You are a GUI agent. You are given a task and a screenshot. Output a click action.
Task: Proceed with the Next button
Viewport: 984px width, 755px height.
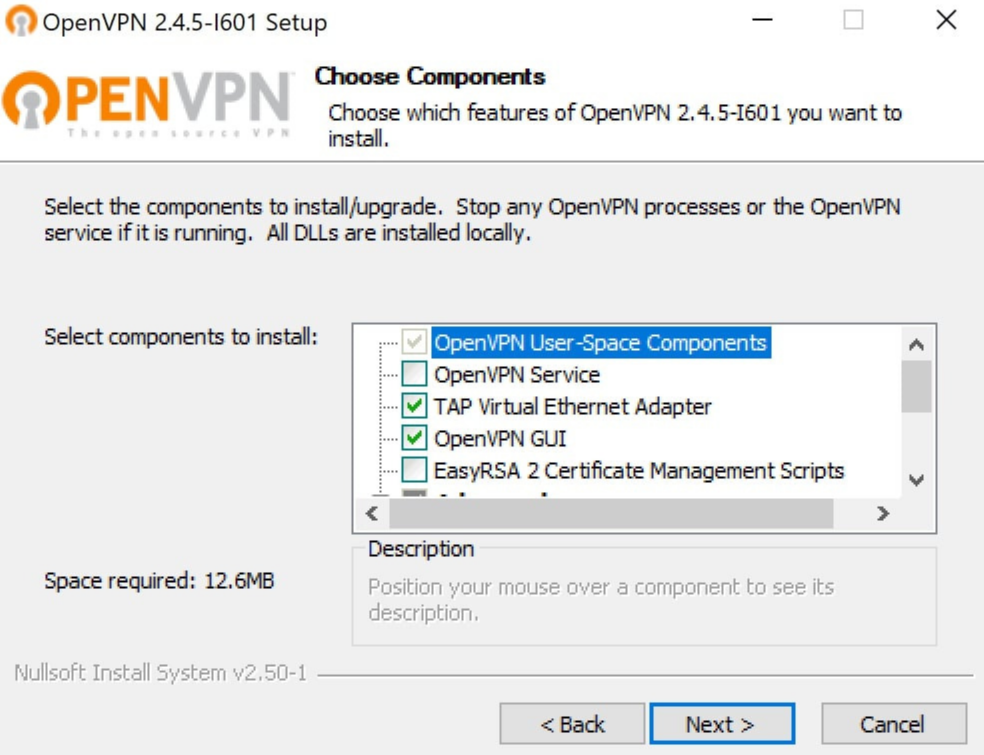tap(722, 724)
